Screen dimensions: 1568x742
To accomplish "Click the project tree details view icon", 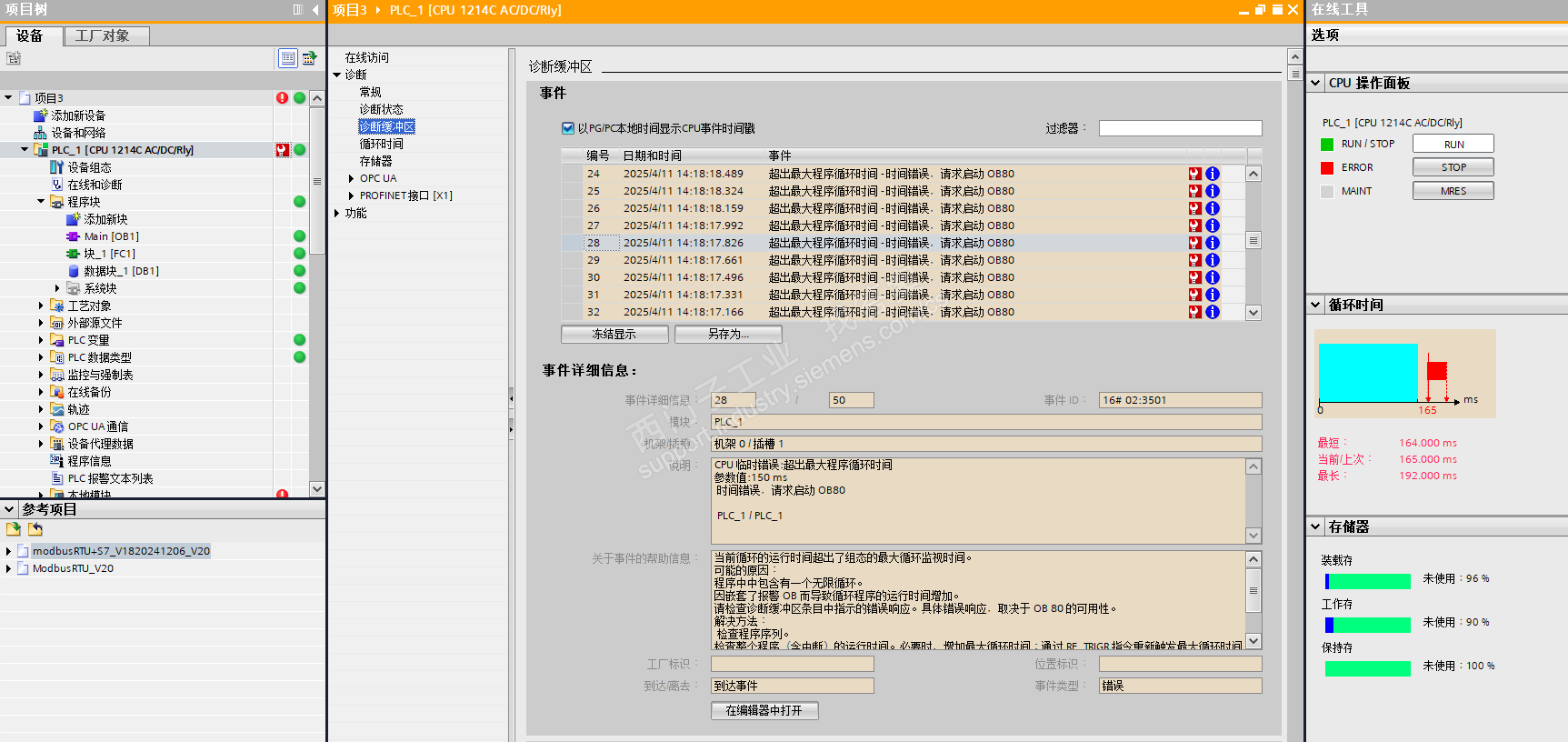I will [288, 58].
